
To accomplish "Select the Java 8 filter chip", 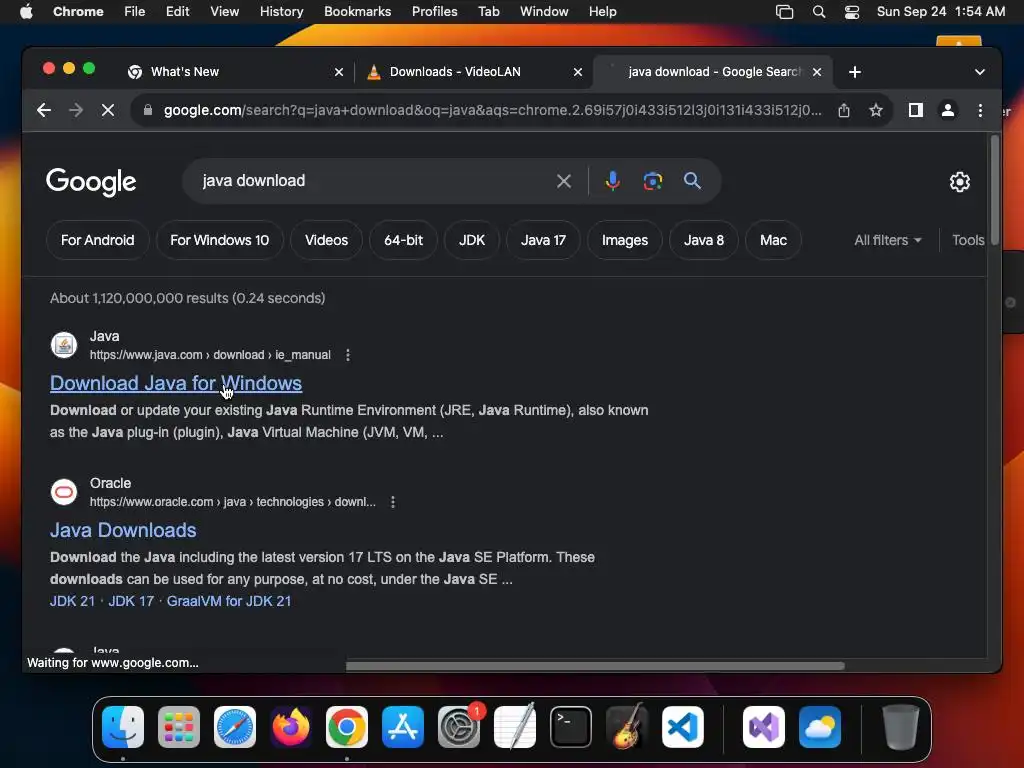I will pyautogui.click(x=703, y=240).
